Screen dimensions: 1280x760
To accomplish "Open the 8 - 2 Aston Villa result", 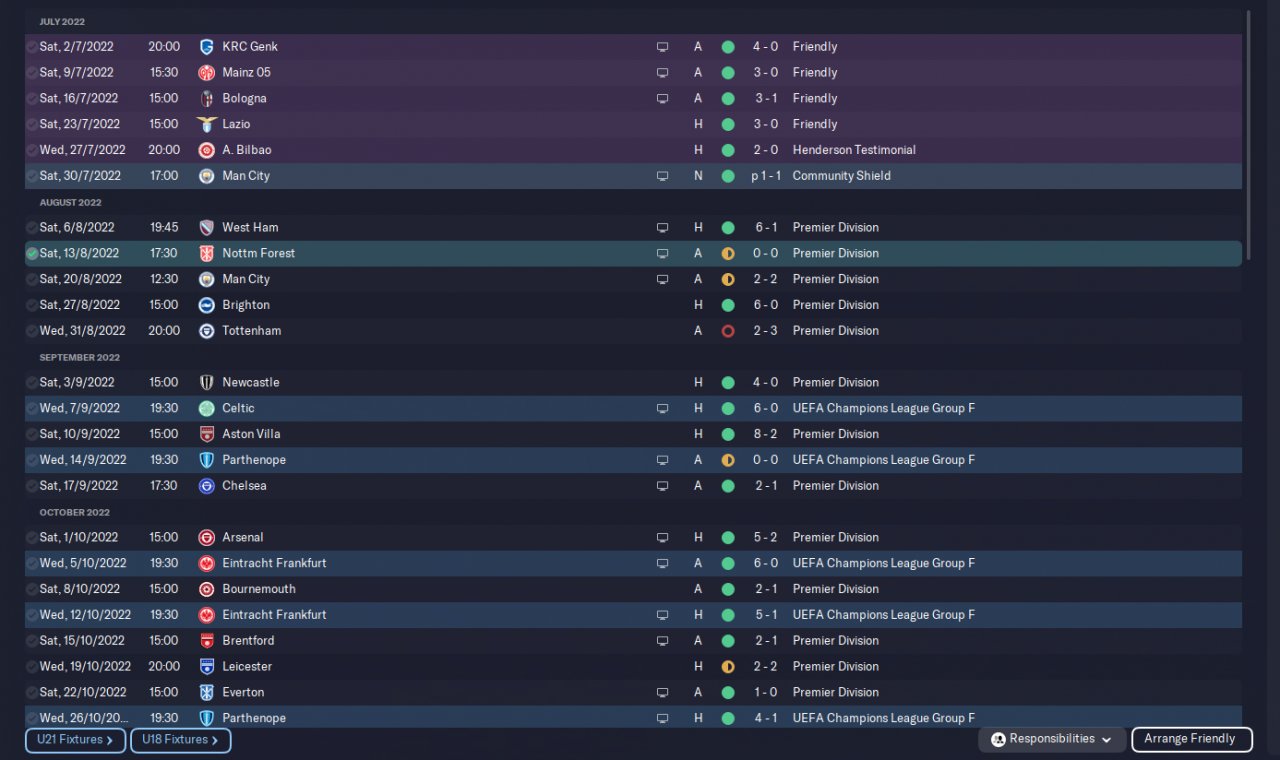I will 766,434.
